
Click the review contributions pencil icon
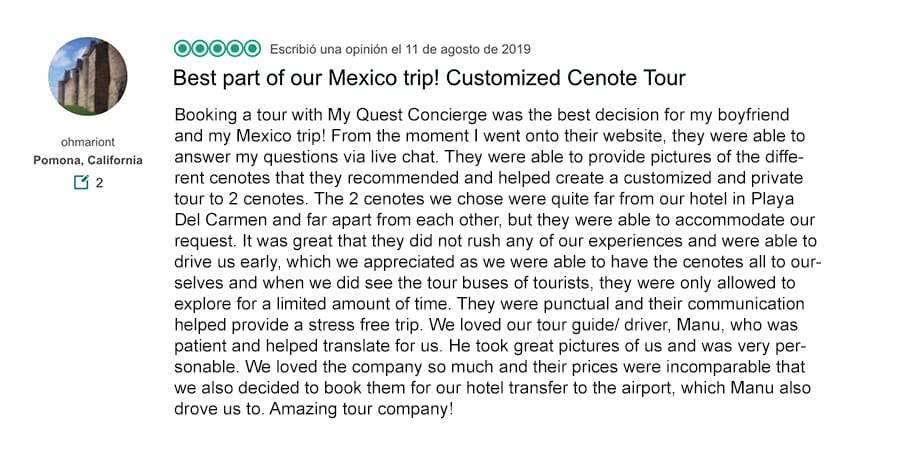click(x=81, y=183)
